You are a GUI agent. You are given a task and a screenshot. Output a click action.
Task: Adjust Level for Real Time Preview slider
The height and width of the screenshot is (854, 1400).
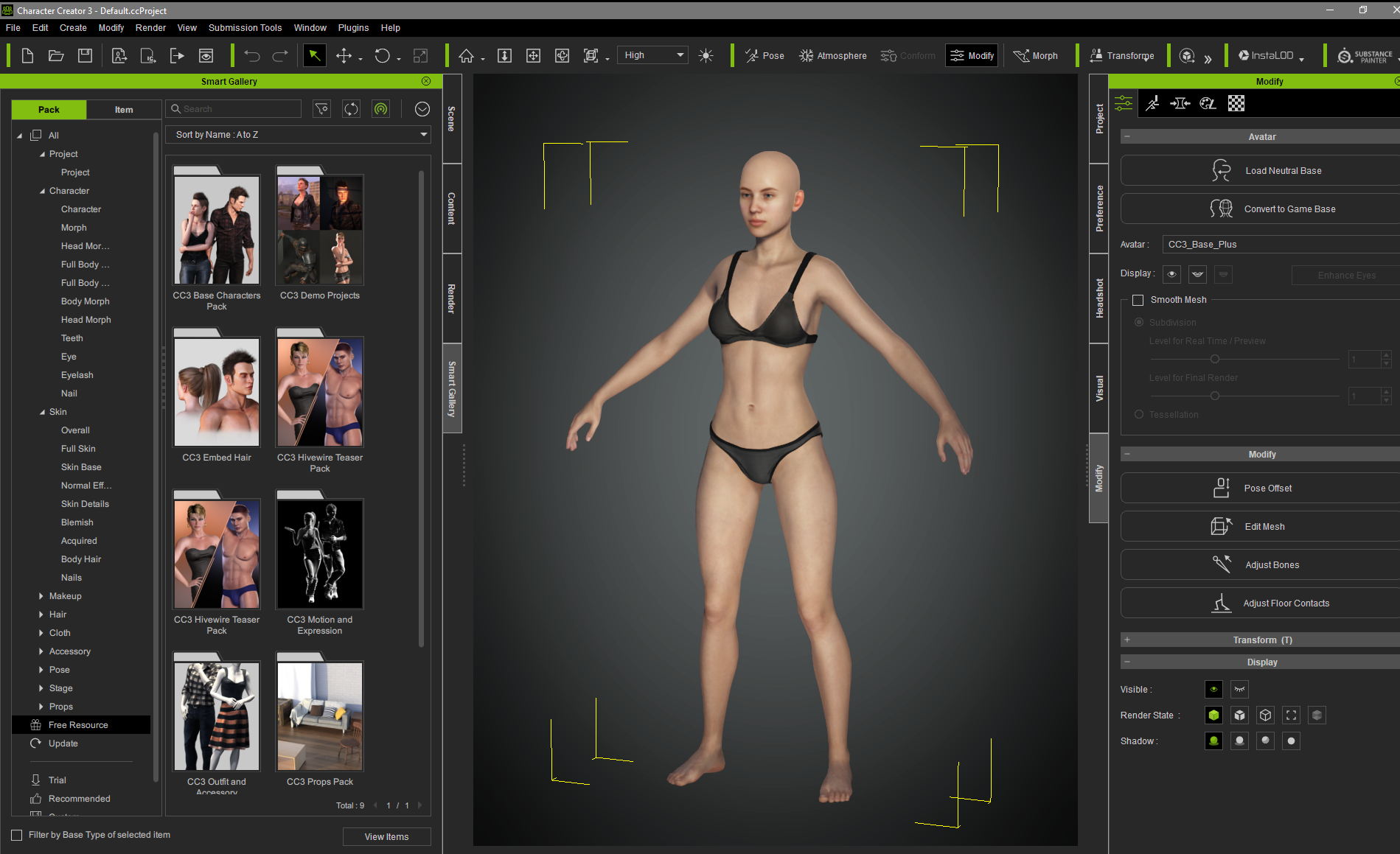tap(1214, 359)
